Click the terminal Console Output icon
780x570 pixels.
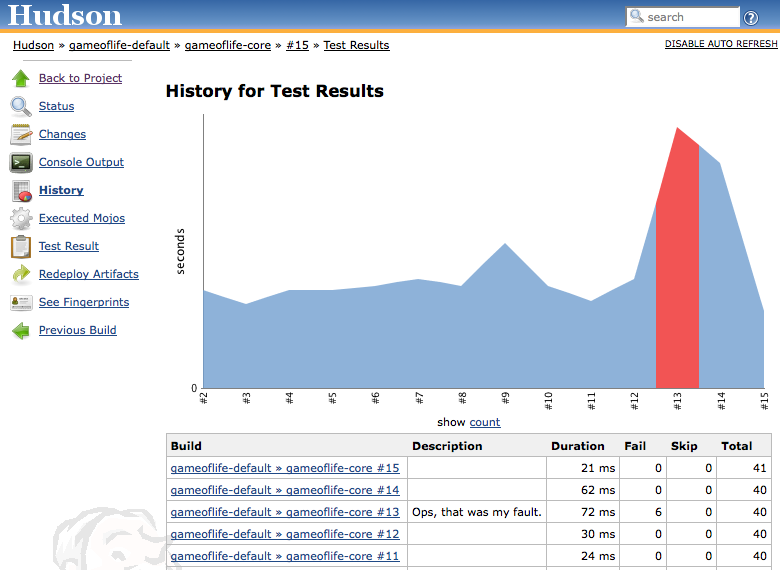[21, 162]
